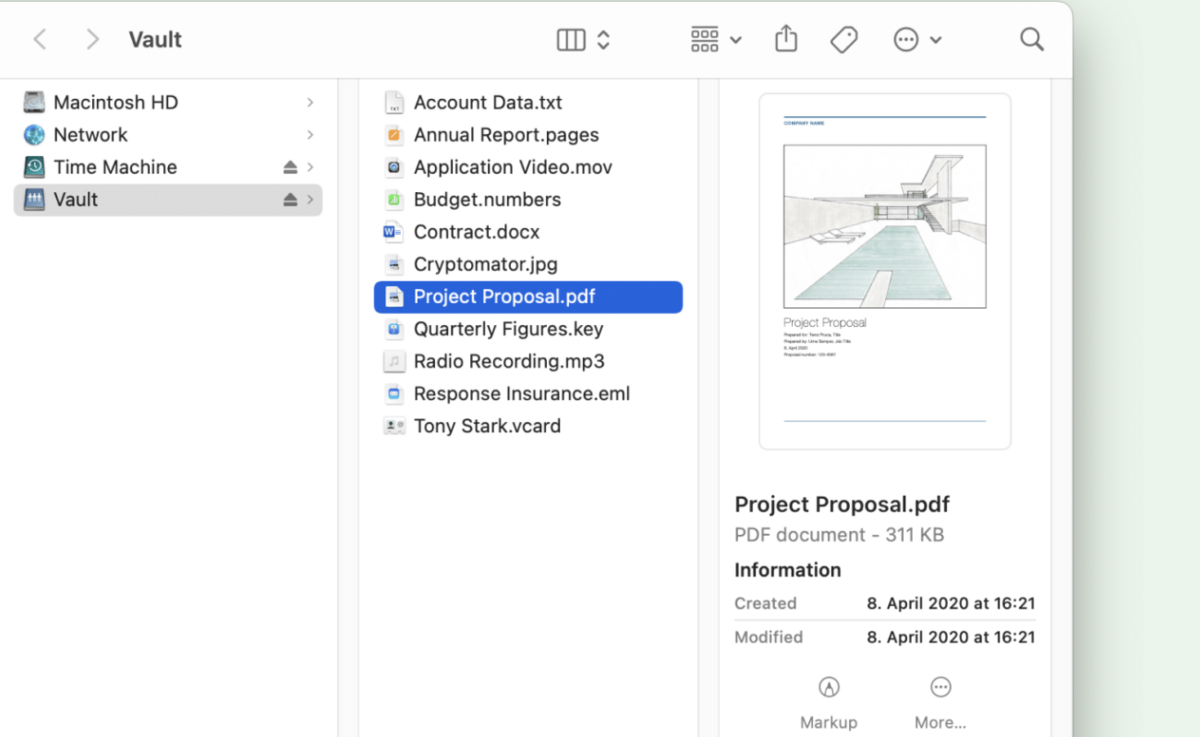This screenshot has height=737, width=1200.
Task: Select Macintosh HD in sidebar
Action: (115, 103)
